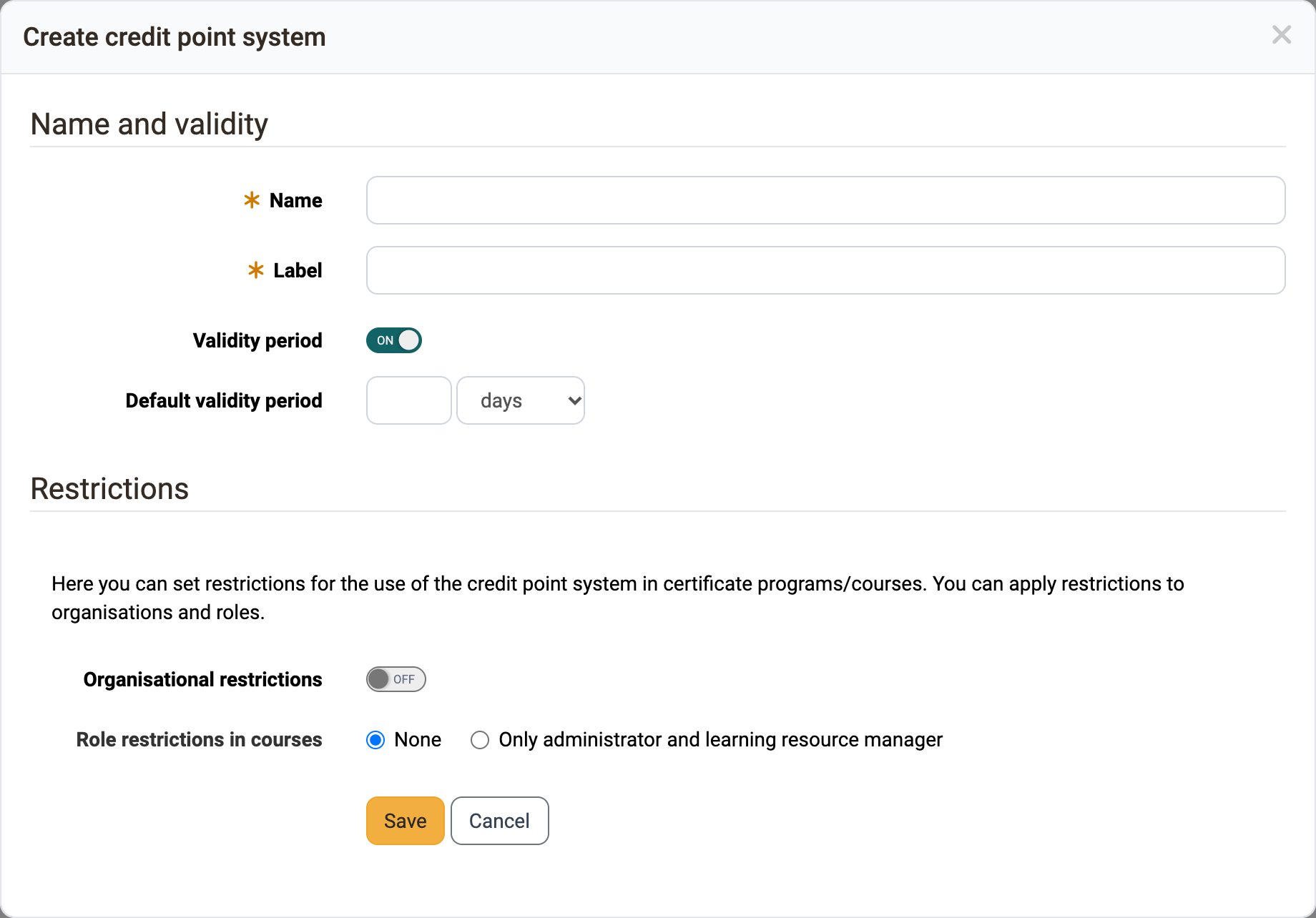Focus the Label text field
Viewport: 1316px width, 918px height.
pos(825,270)
